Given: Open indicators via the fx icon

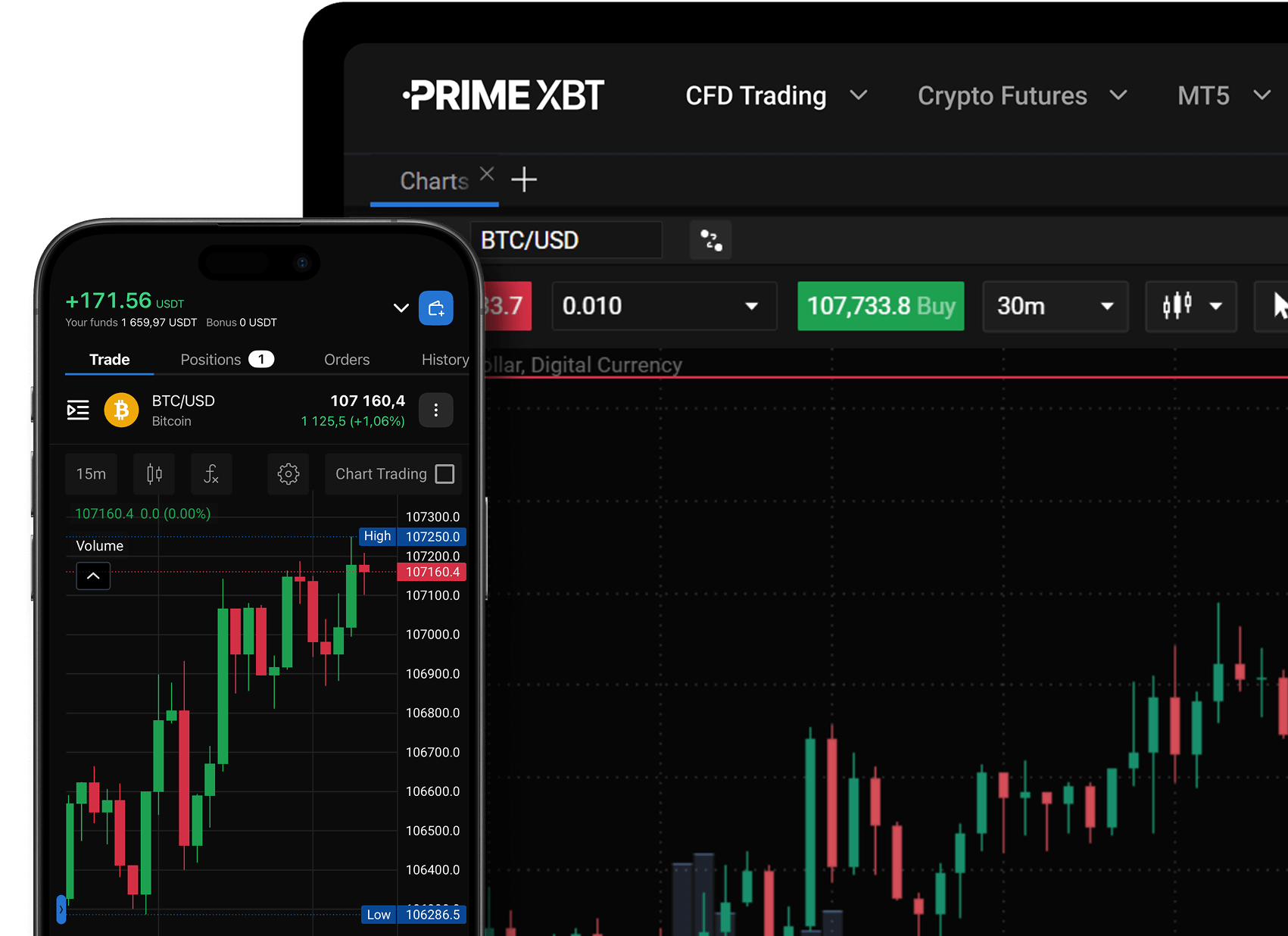Looking at the screenshot, I should pyautogui.click(x=211, y=474).
